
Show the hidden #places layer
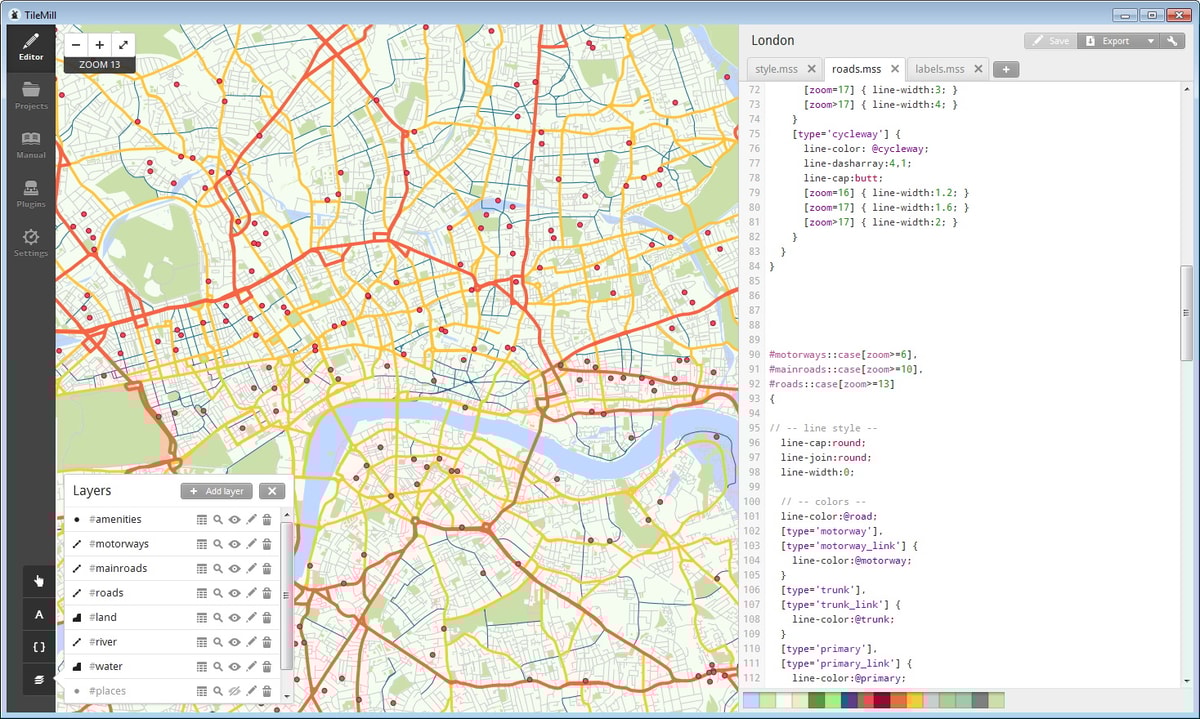(234, 690)
